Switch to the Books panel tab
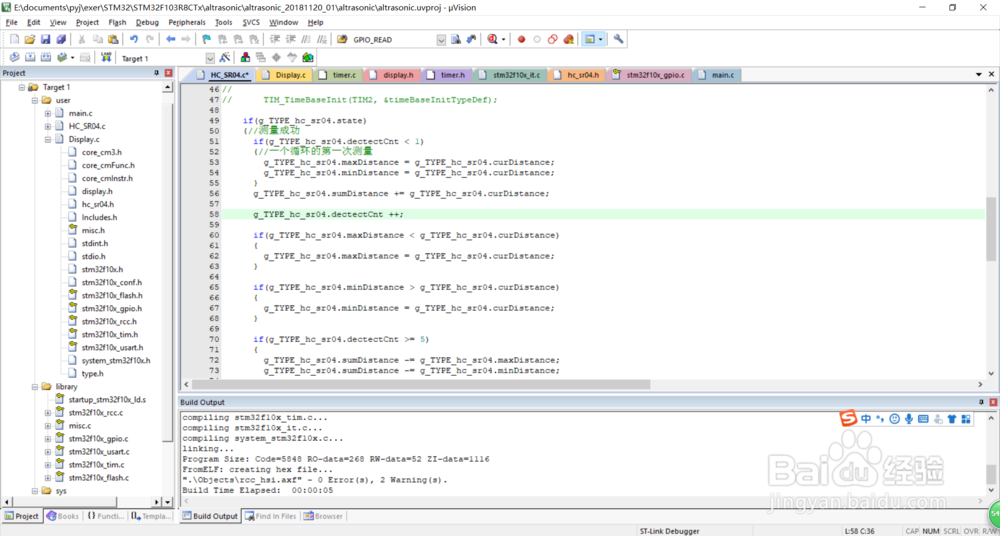This screenshot has height=536, width=1000. tap(62, 516)
